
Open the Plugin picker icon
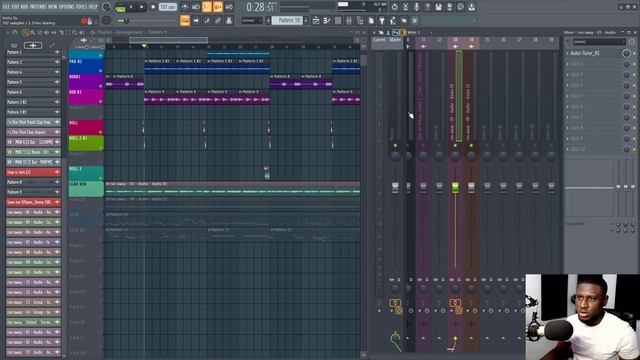(x=382, y=20)
